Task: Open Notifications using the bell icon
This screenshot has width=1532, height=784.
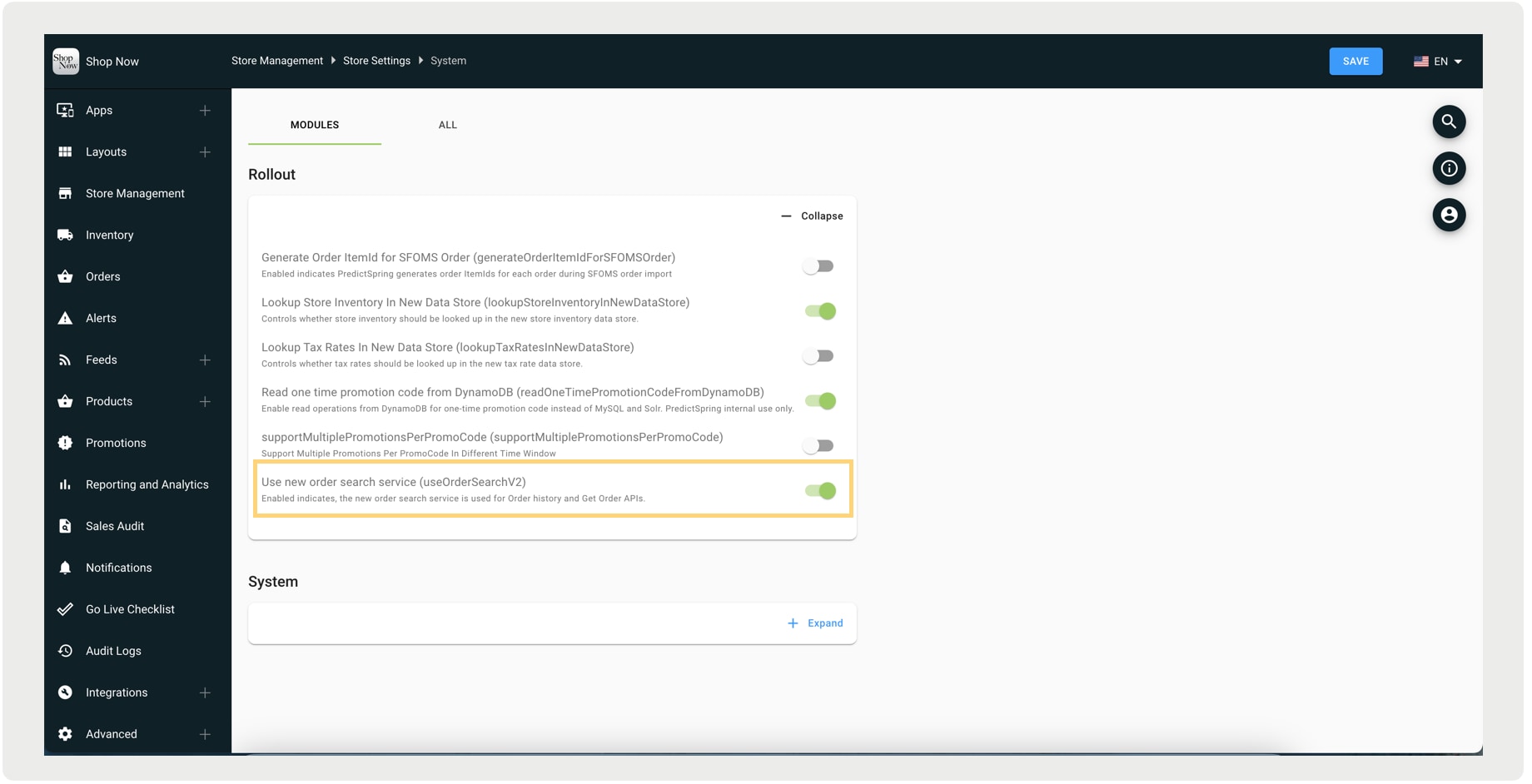Action: (x=65, y=568)
